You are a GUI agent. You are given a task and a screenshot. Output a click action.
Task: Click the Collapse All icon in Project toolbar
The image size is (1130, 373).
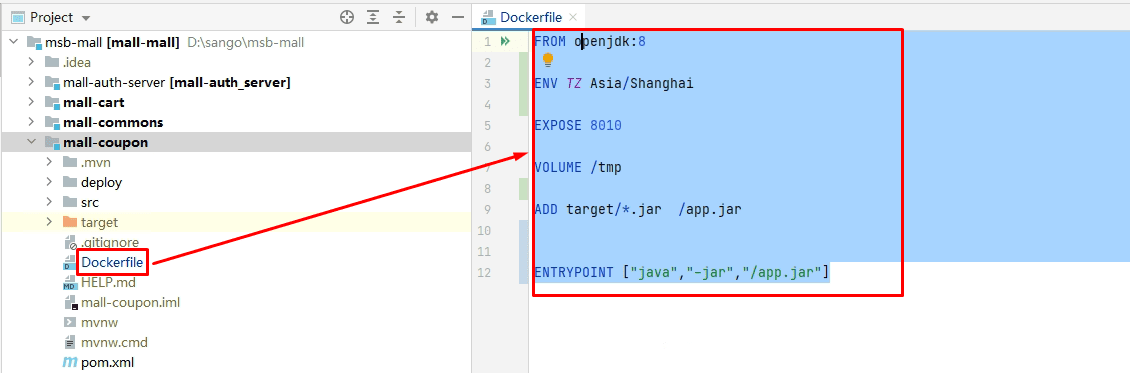click(399, 17)
